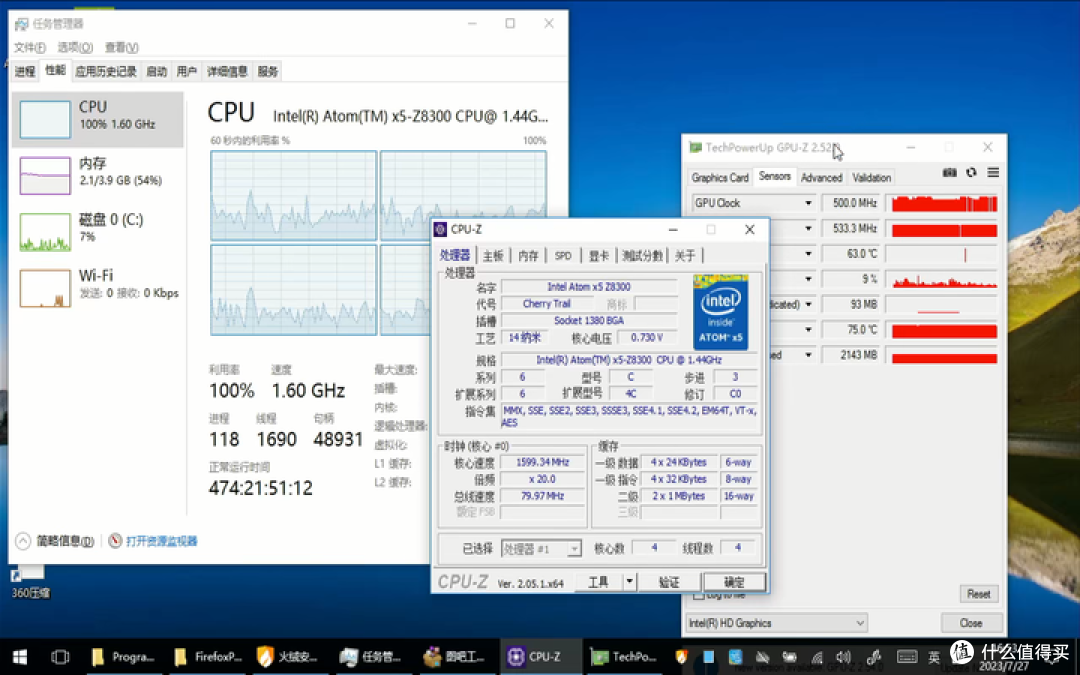Toggle the Log to file checkbox in GPU-Z

tap(699, 595)
